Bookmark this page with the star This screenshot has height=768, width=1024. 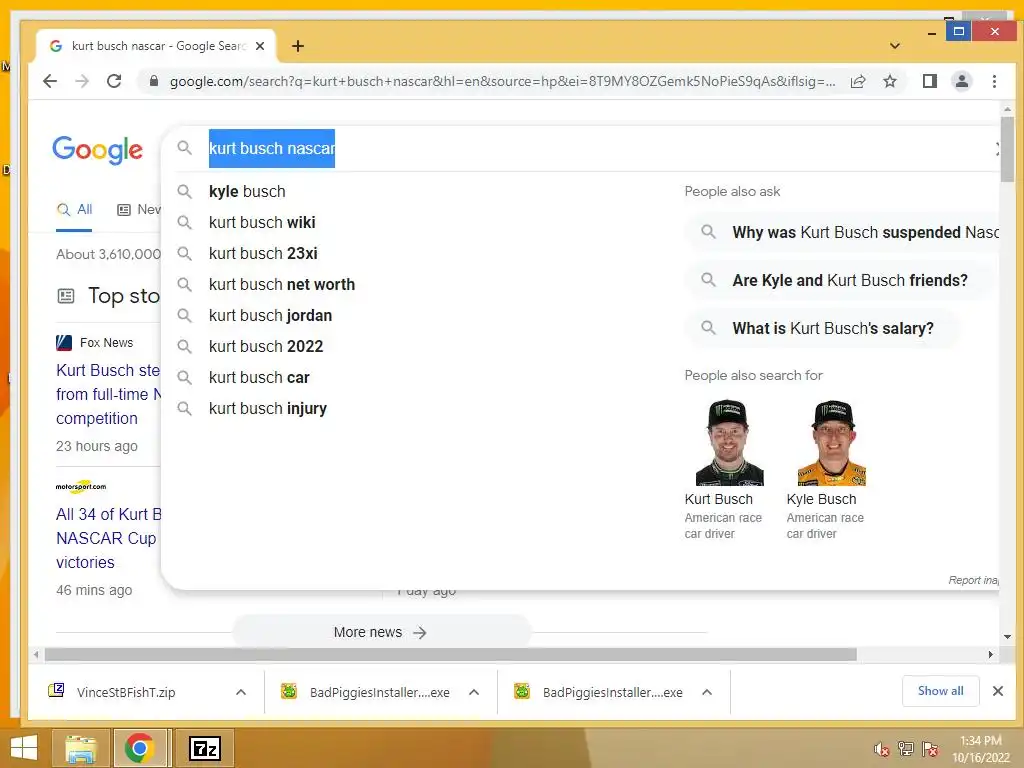pyautogui.click(x=889, y=81)
